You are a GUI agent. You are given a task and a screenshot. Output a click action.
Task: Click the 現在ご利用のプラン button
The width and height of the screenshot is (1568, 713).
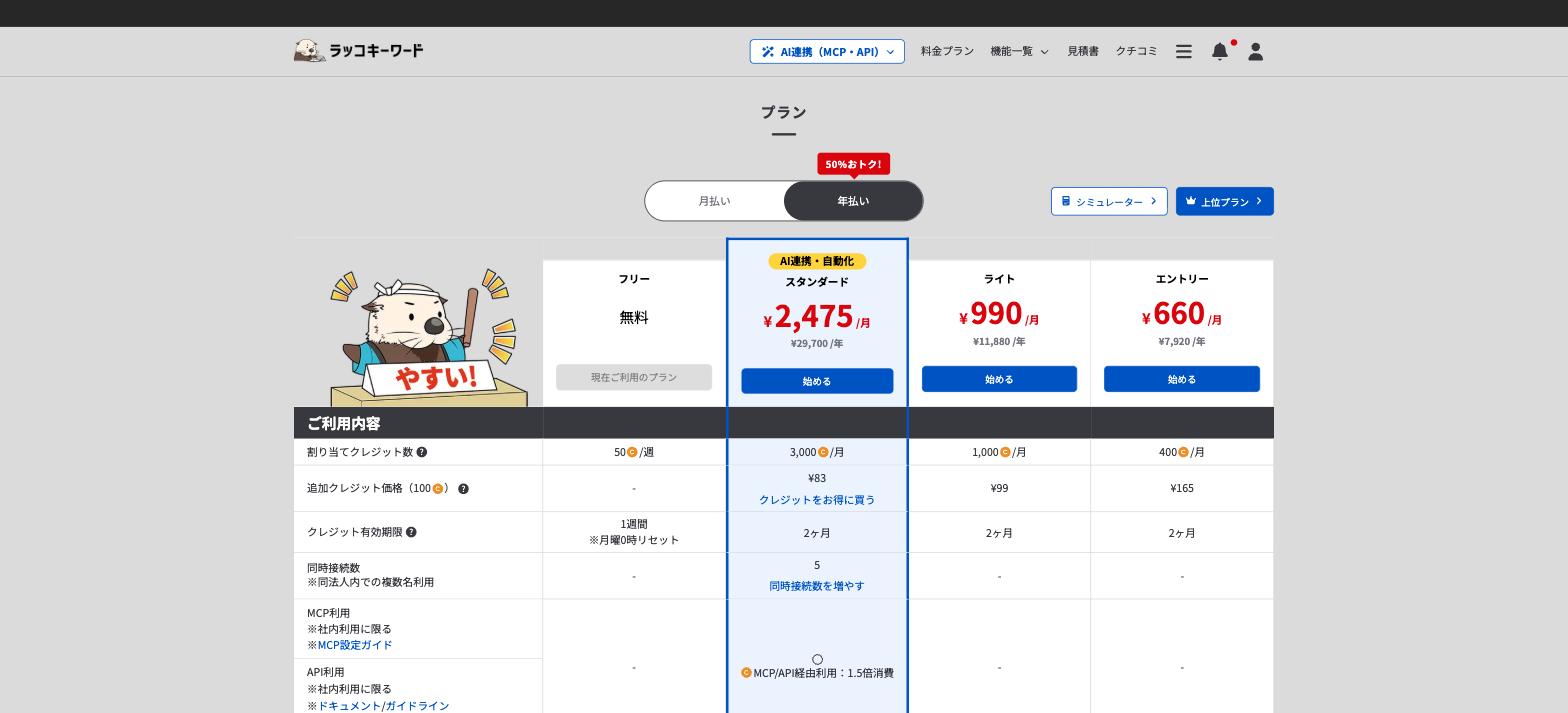[x=634, y=377]
